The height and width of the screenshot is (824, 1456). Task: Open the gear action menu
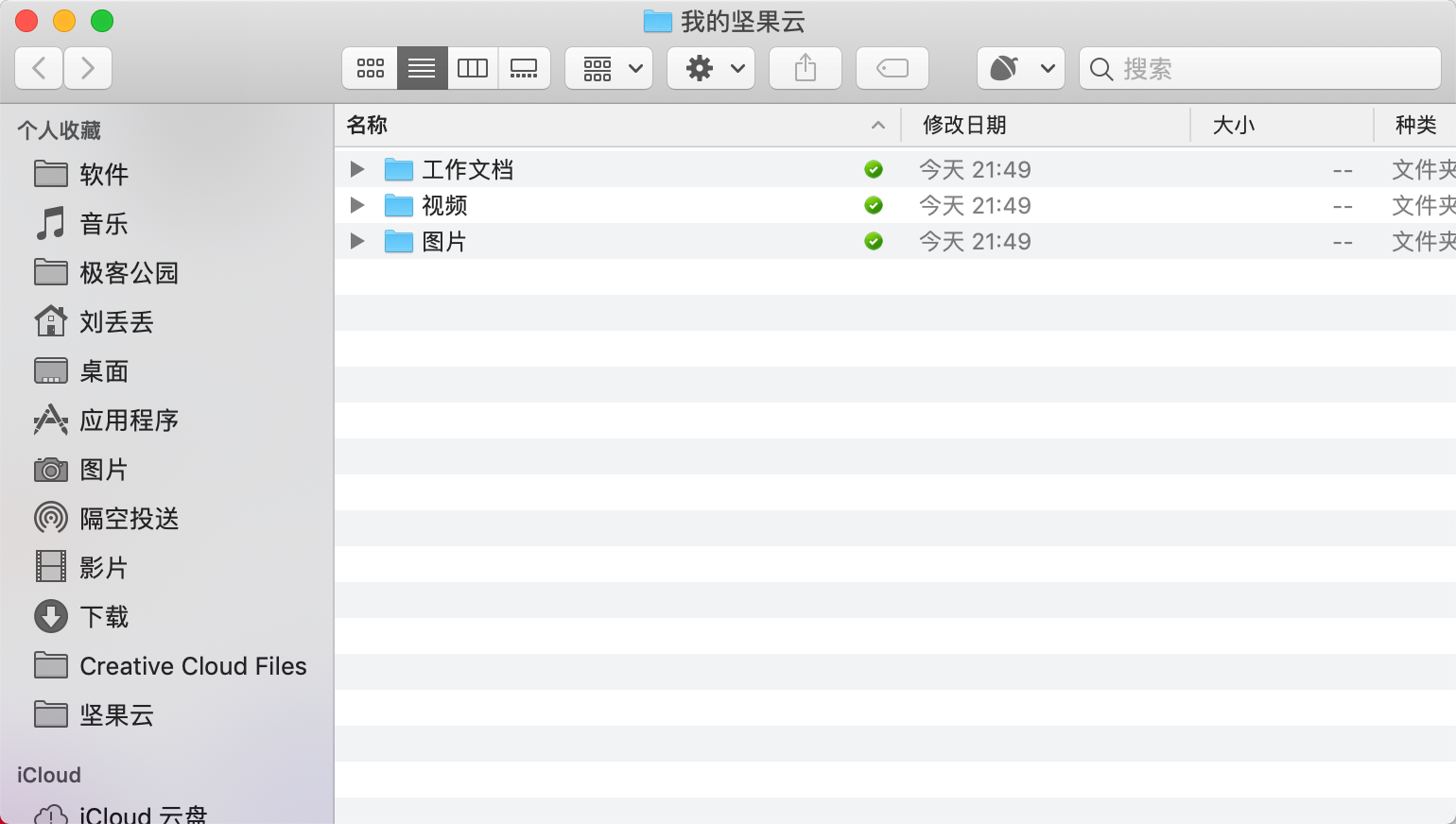click(711, 68)
